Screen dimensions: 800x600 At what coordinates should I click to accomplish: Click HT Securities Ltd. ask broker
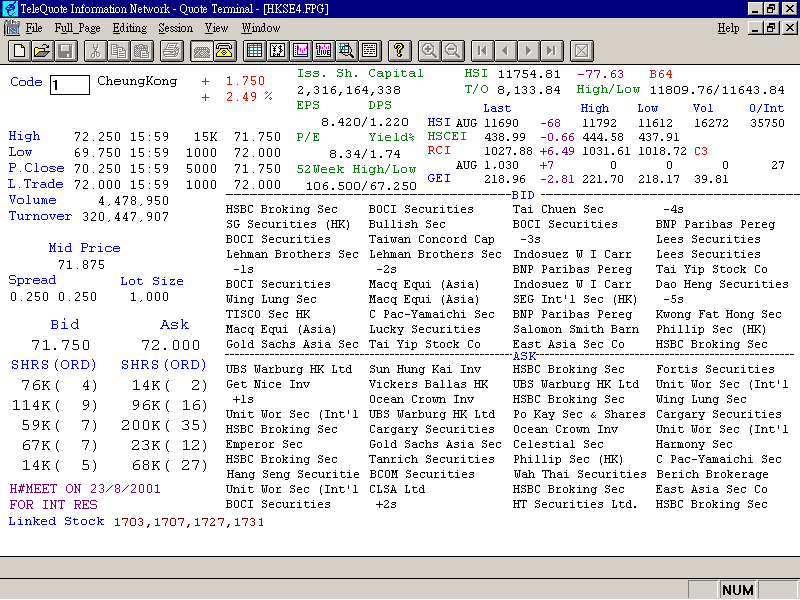coord(575,505)
